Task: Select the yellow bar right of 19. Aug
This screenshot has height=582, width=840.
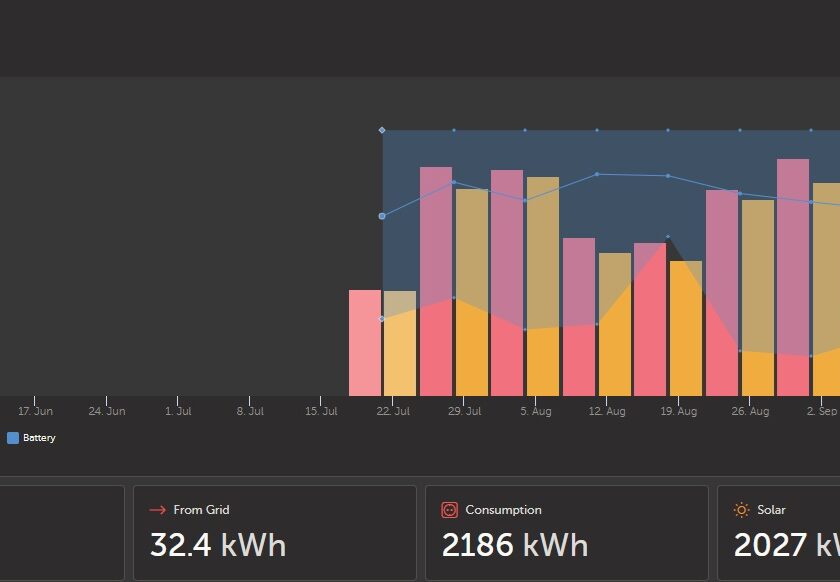Action: tap(686, 328)
